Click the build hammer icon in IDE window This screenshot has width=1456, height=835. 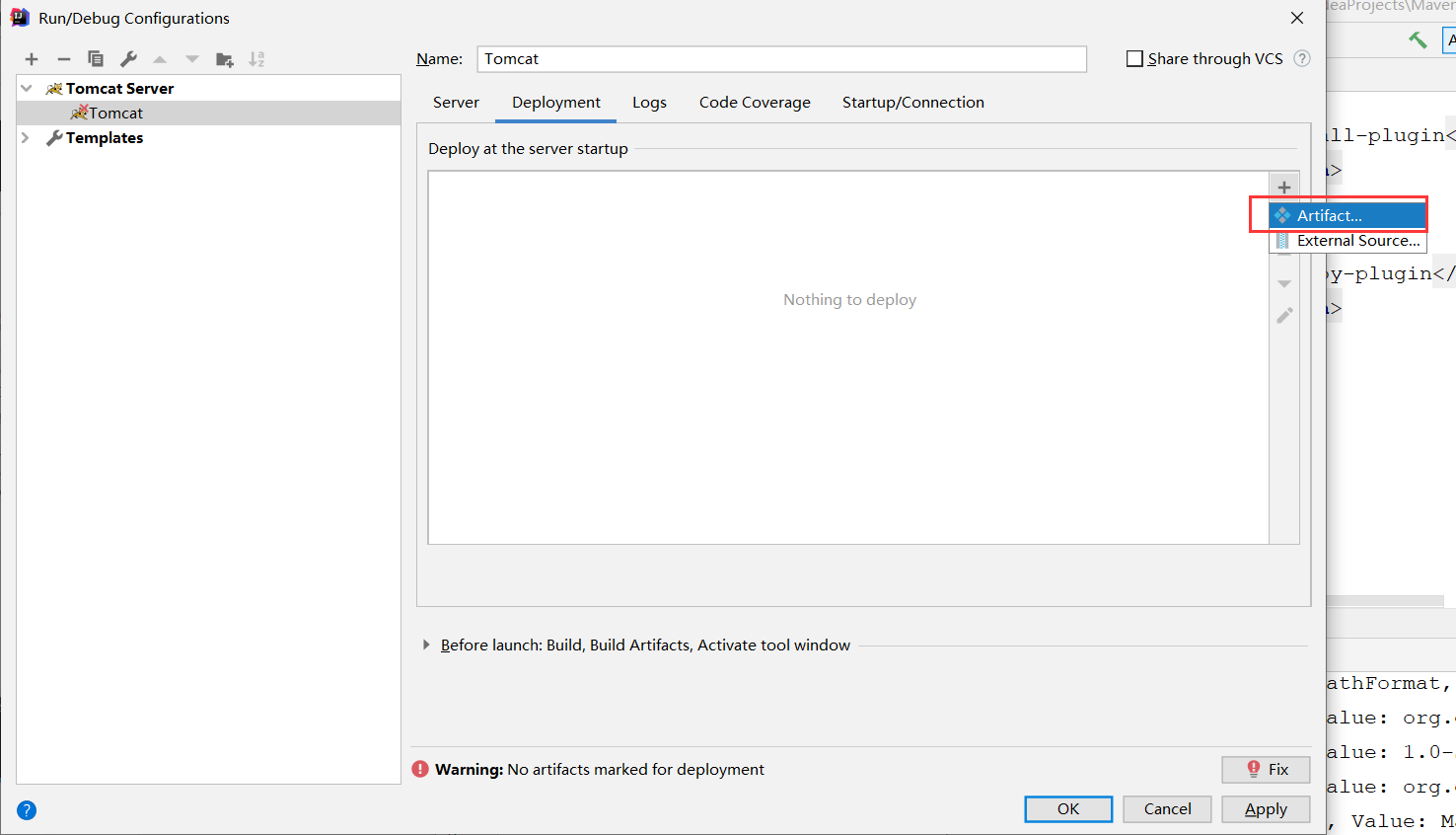(1418, 39)
